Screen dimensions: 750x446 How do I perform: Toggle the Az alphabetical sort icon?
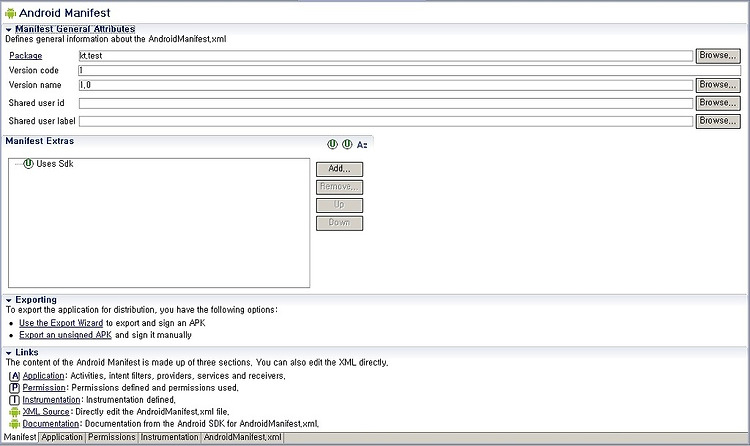pyautogui.click(x=362, y=145)
